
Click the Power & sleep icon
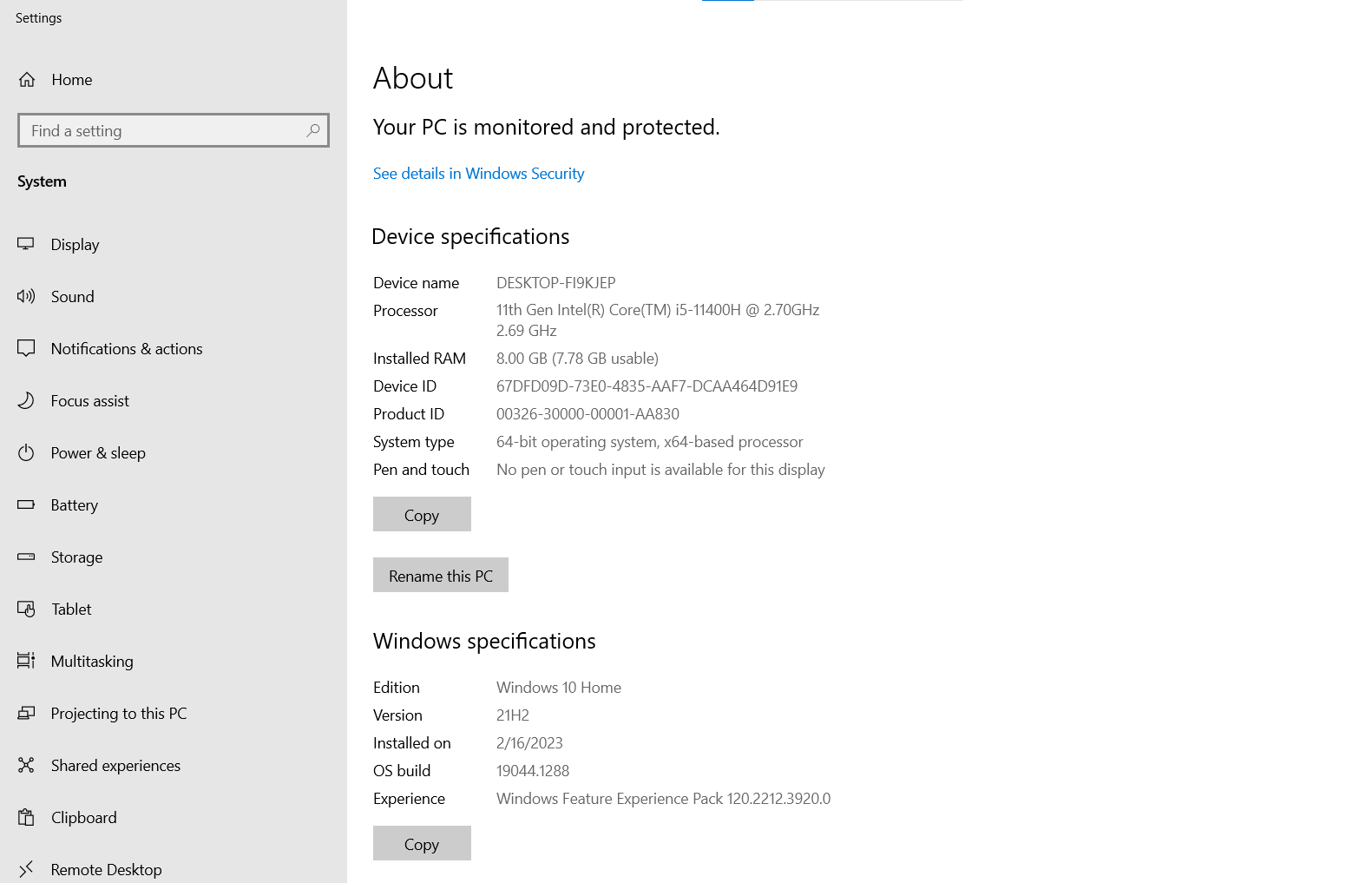pyautogui.click(x=26, y=452)
